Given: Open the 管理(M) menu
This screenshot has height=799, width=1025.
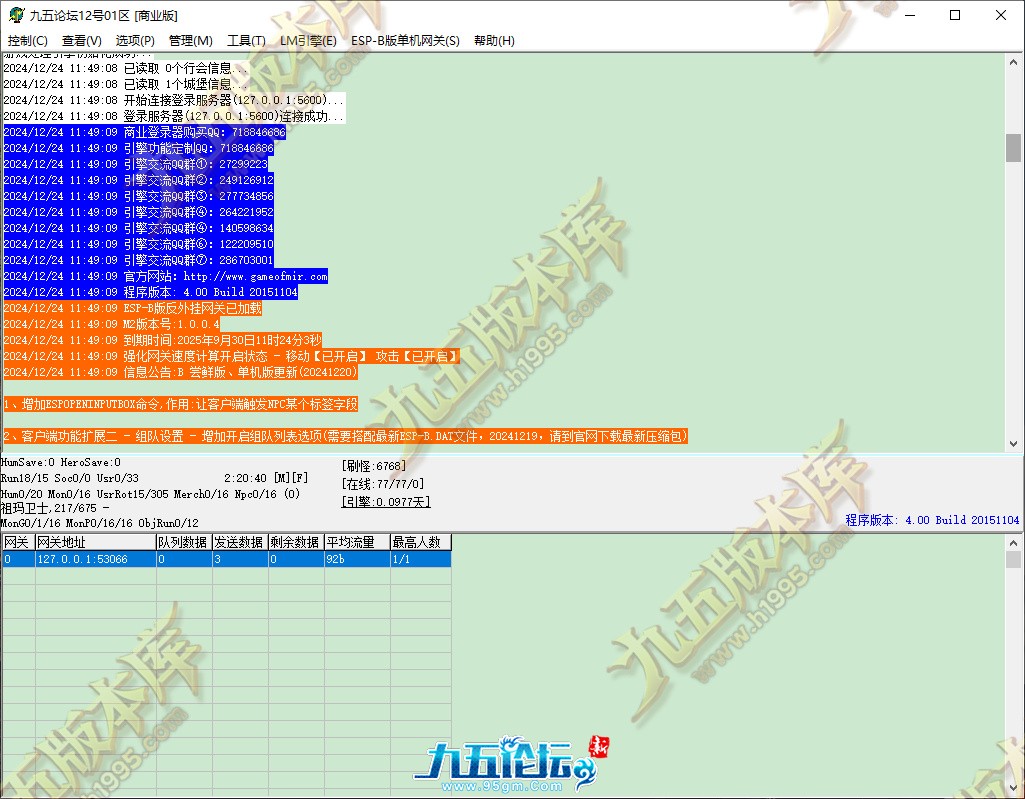Looking at the screenshot, I should tap(190, 41).
